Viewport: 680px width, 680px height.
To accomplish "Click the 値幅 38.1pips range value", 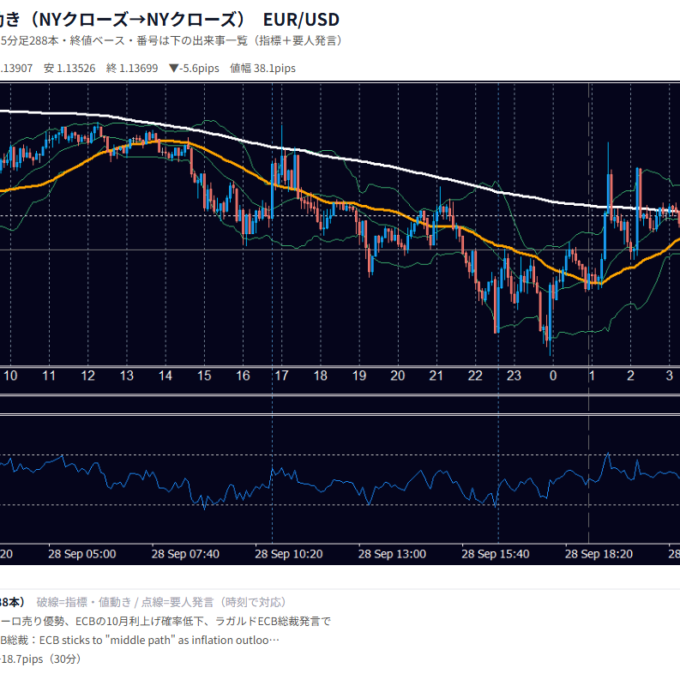I will pos(263,68).
